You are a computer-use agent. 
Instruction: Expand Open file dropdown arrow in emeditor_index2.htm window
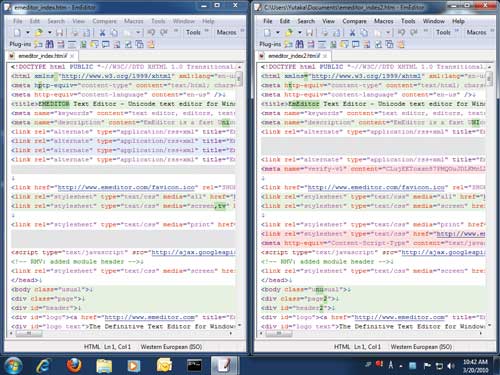(x=300, y=32)
